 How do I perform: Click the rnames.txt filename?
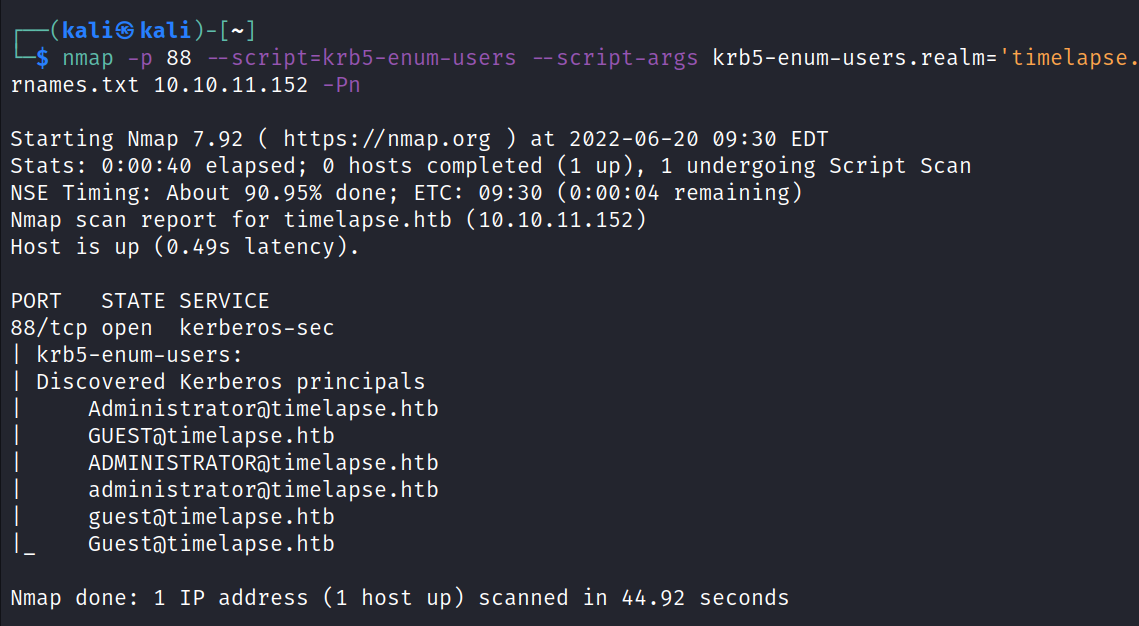pos(75,84)
